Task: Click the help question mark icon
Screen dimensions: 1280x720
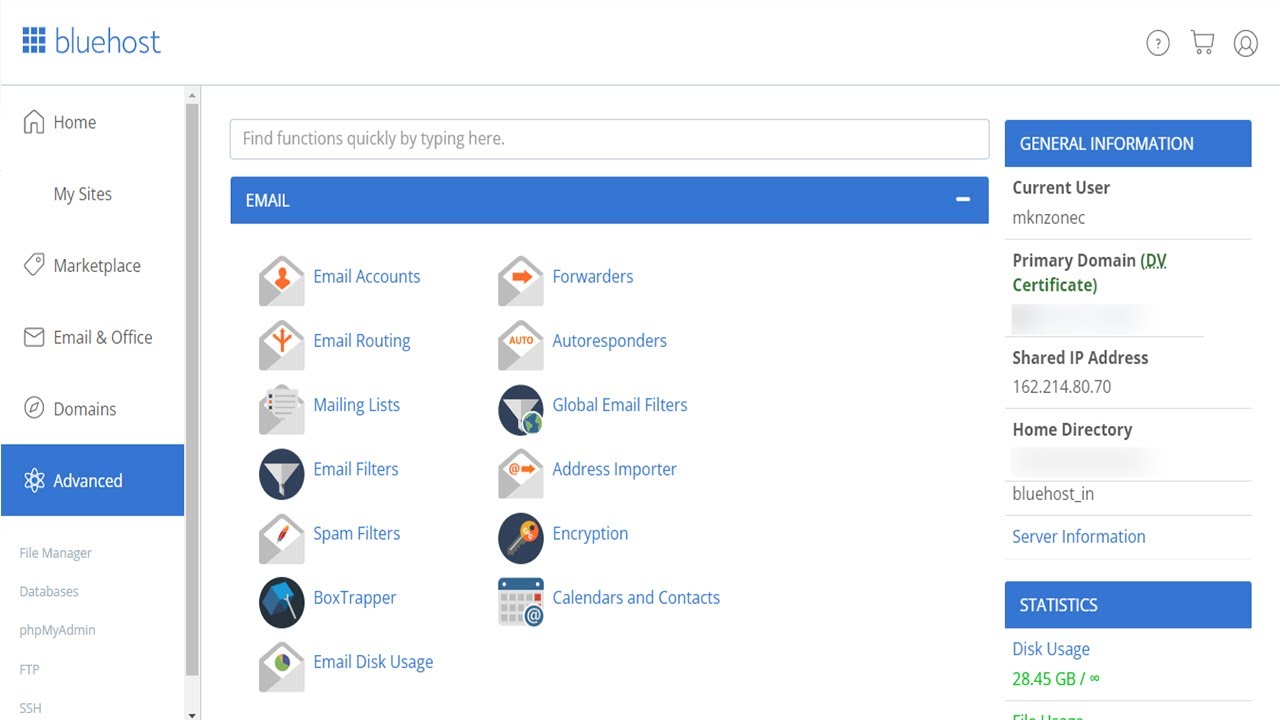Action: point(1158,43)
